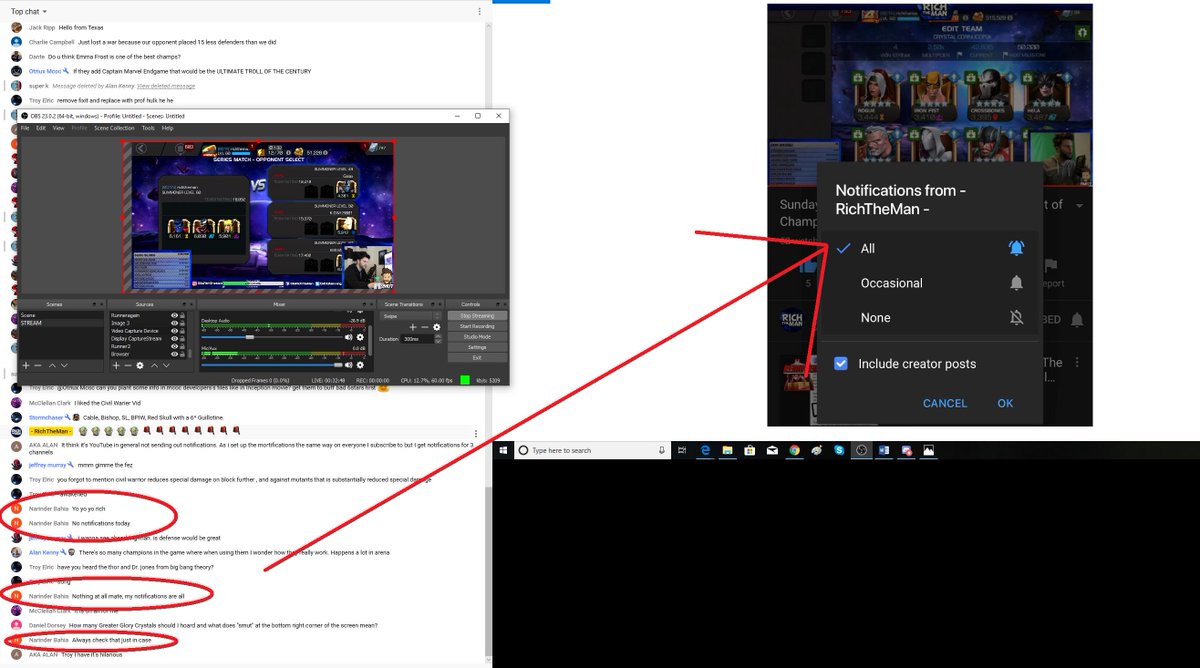1200x668 pixels.
Task: Open View menu in OBS
Action: tap(57, 128)
